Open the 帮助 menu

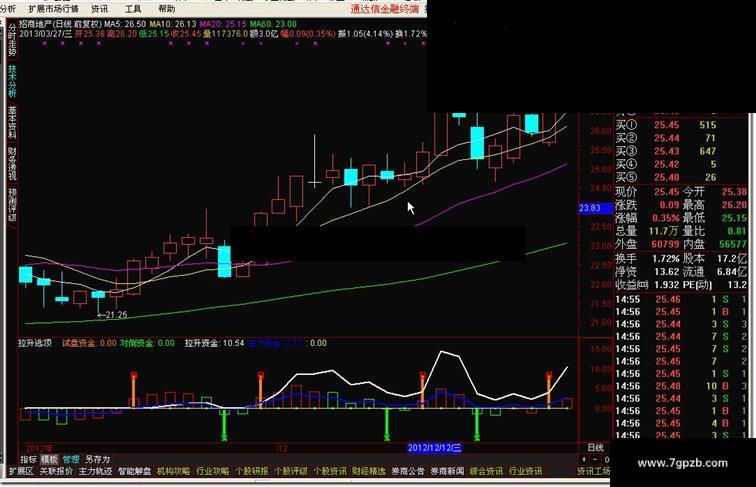pyautogui.click(x=167, y=9)
